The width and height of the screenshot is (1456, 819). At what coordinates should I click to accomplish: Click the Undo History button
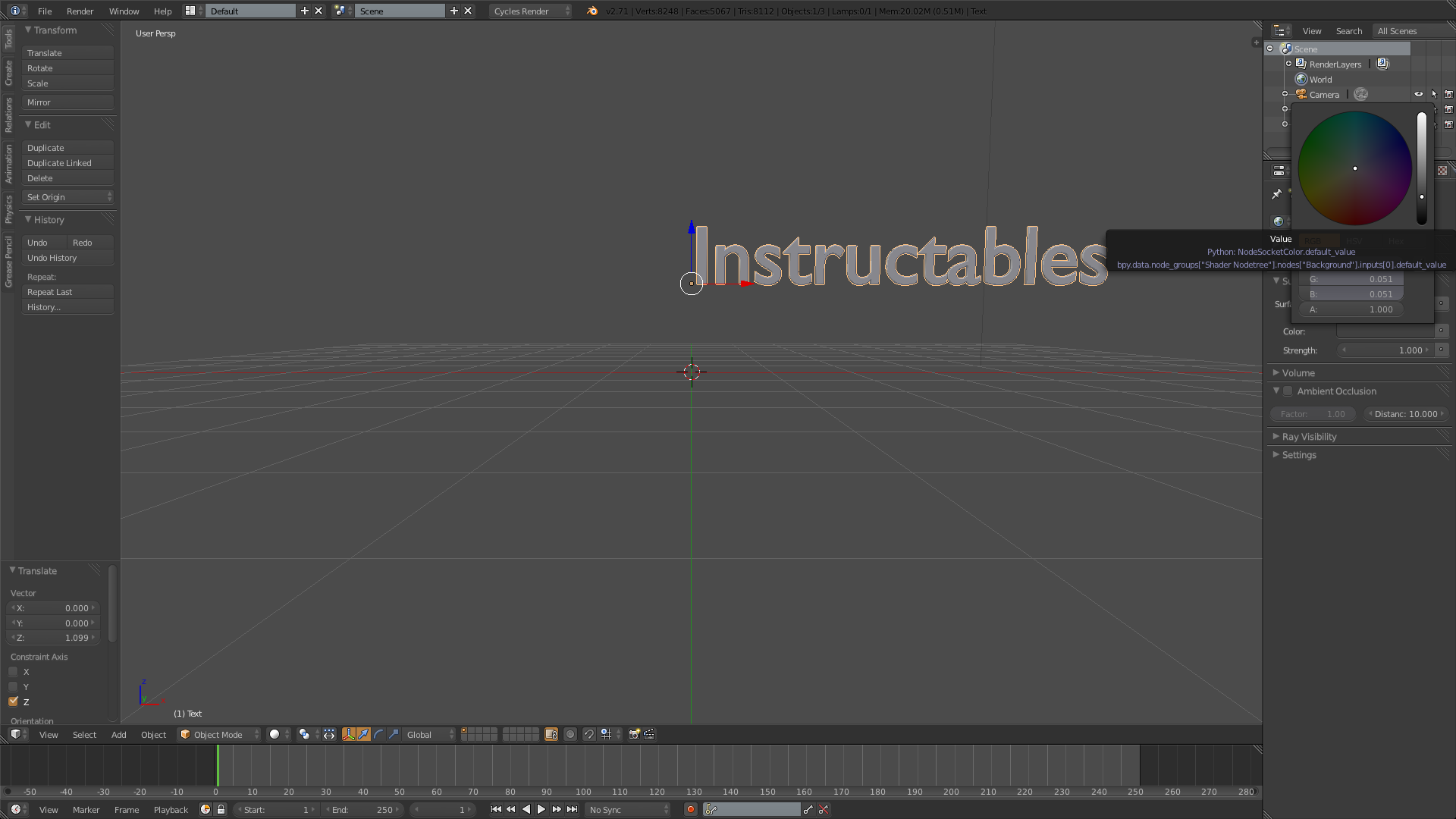click(x=68, y=258)
